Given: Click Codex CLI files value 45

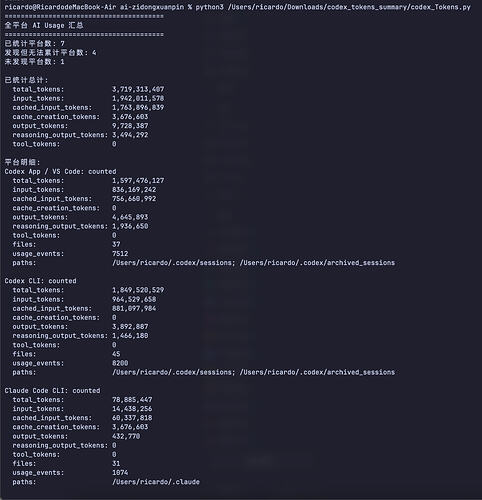Looking at the screenshot, I should (116, 354).
